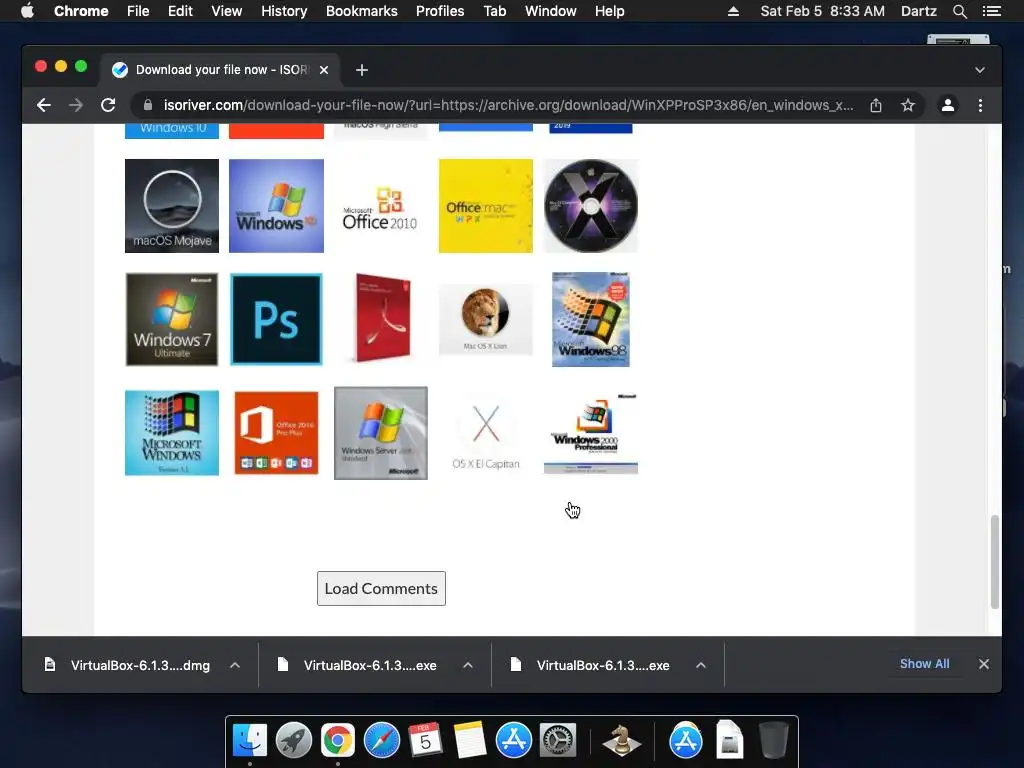Expand options for middle VirtualBox exe download
This screenshot has width=1024, height=768.
(468, 665)
